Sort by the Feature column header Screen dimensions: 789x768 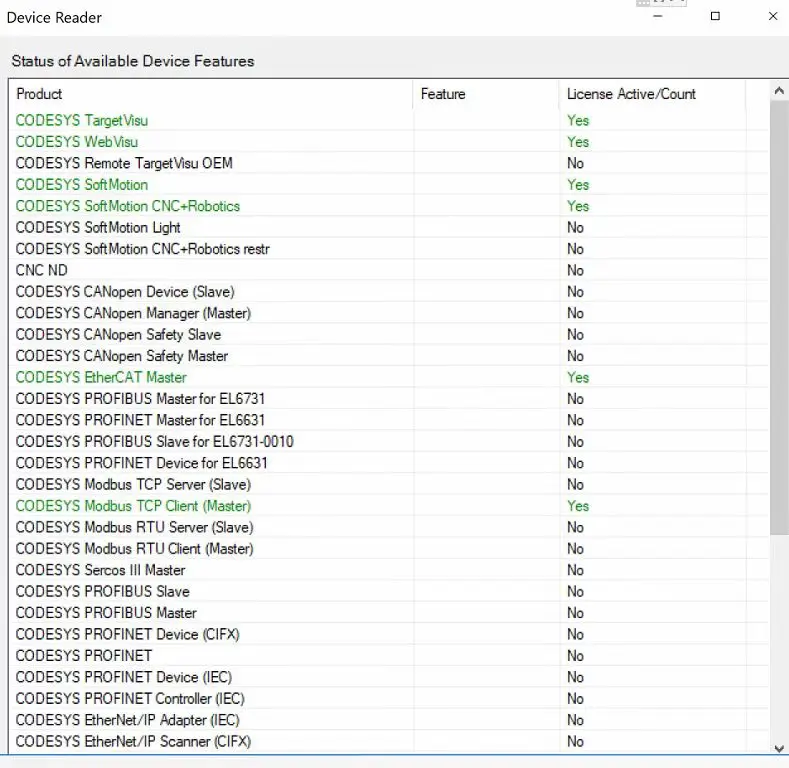(x=486, y=94)
